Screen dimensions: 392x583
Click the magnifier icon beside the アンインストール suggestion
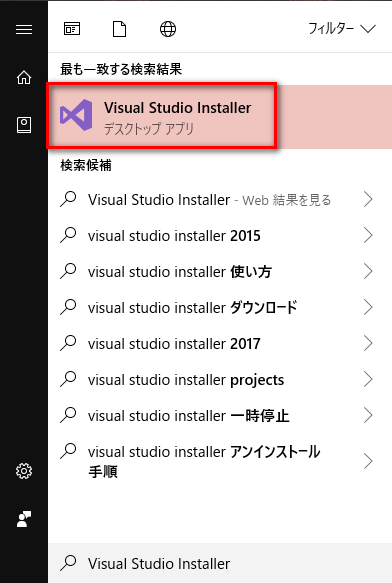click(68, 451)
